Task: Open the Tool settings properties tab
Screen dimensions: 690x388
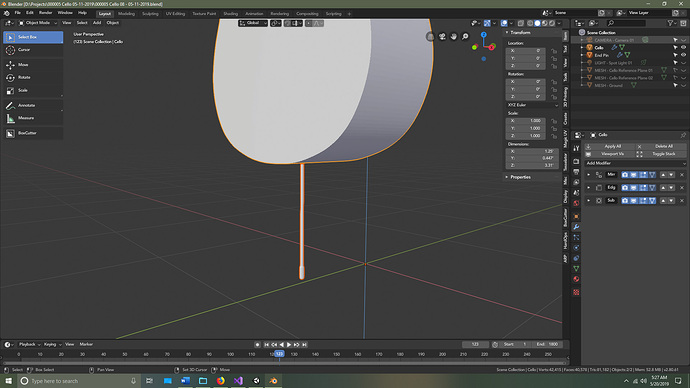Action: click(576, 148)
